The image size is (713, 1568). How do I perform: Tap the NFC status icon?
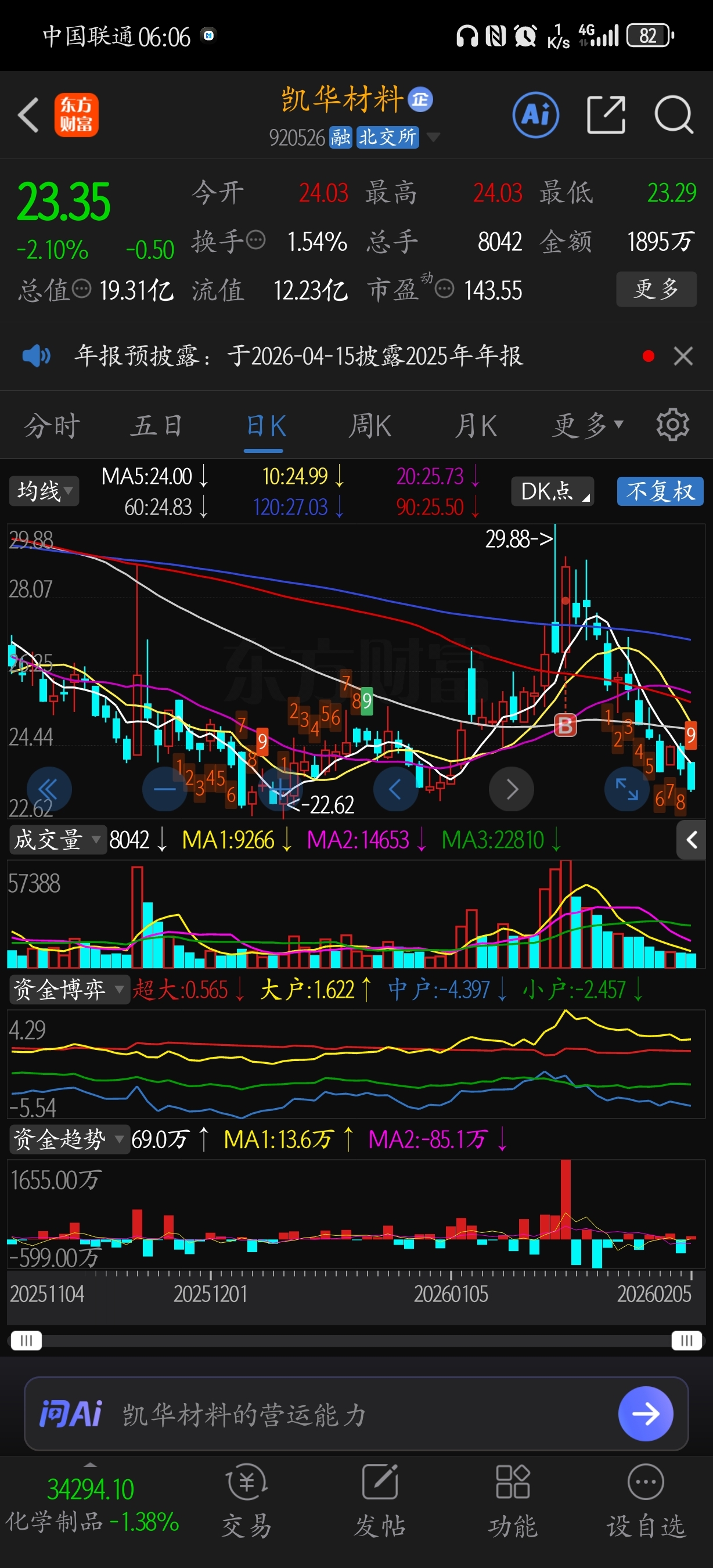click(x=496, y=36)
